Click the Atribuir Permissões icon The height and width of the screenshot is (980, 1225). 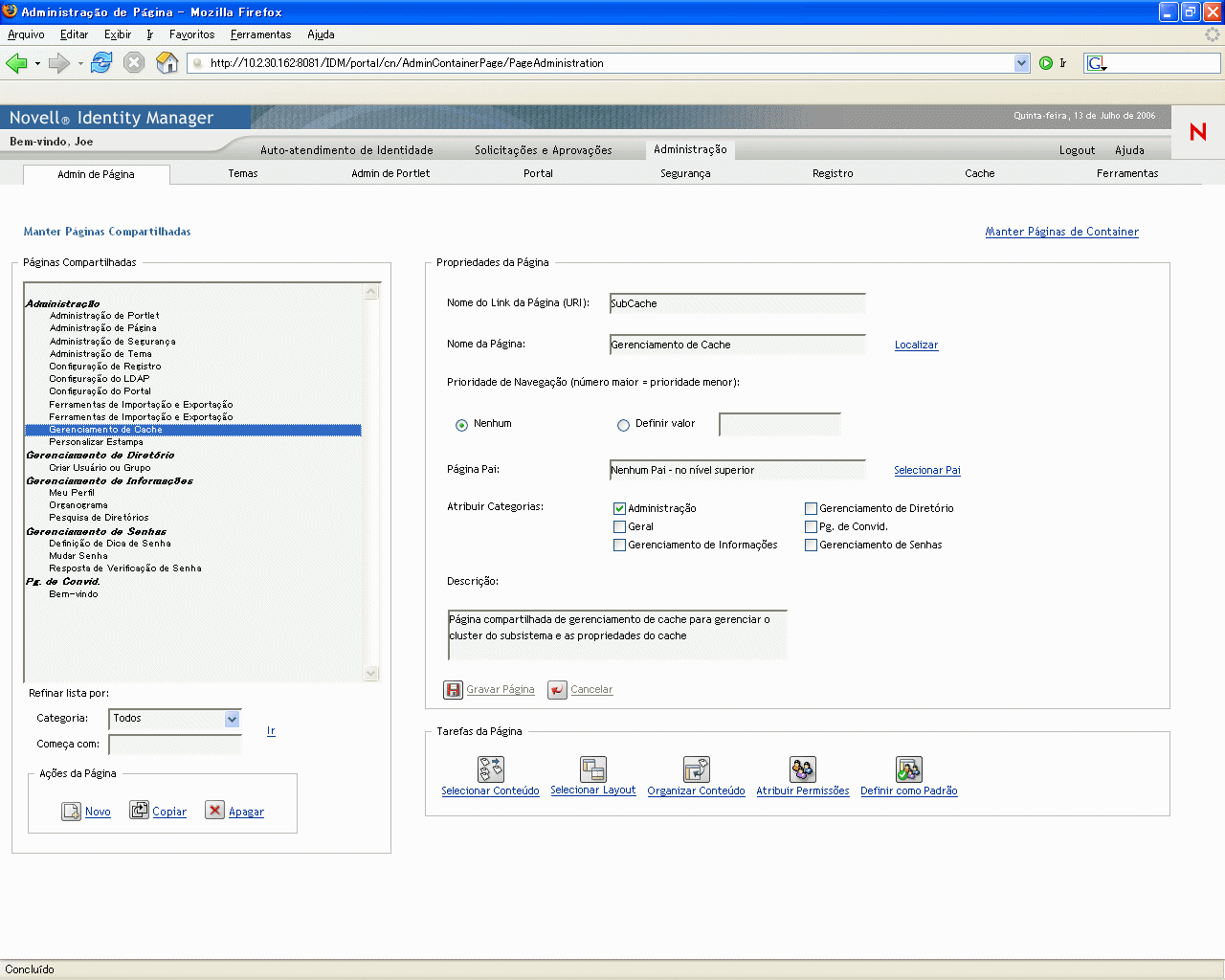(802, 769)
